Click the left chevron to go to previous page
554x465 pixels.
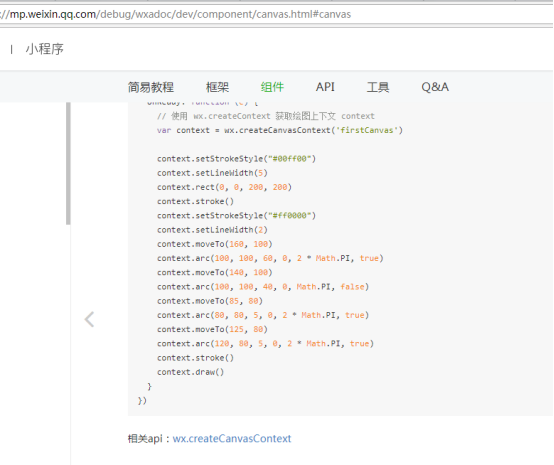(89, 319)
